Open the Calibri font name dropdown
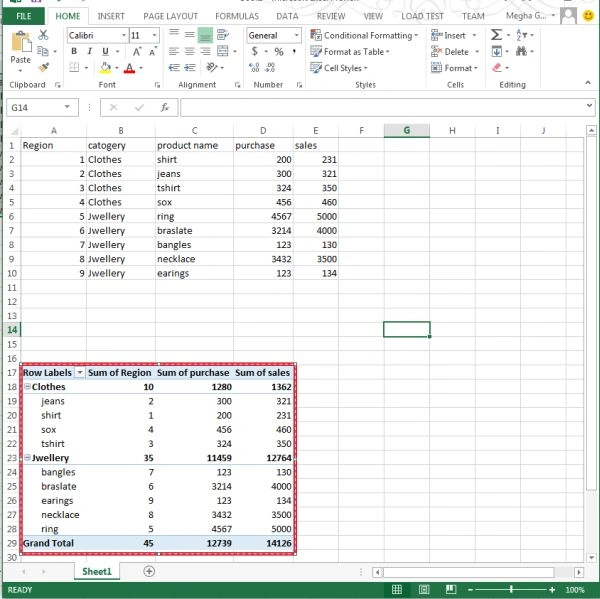The height and width of the screenshot is (599, 600). point(124,35)
